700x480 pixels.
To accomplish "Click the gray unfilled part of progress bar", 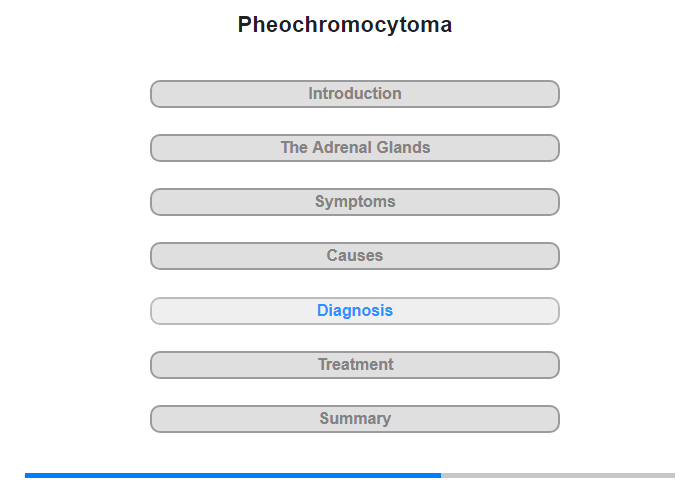I will (x=558, y=476).
